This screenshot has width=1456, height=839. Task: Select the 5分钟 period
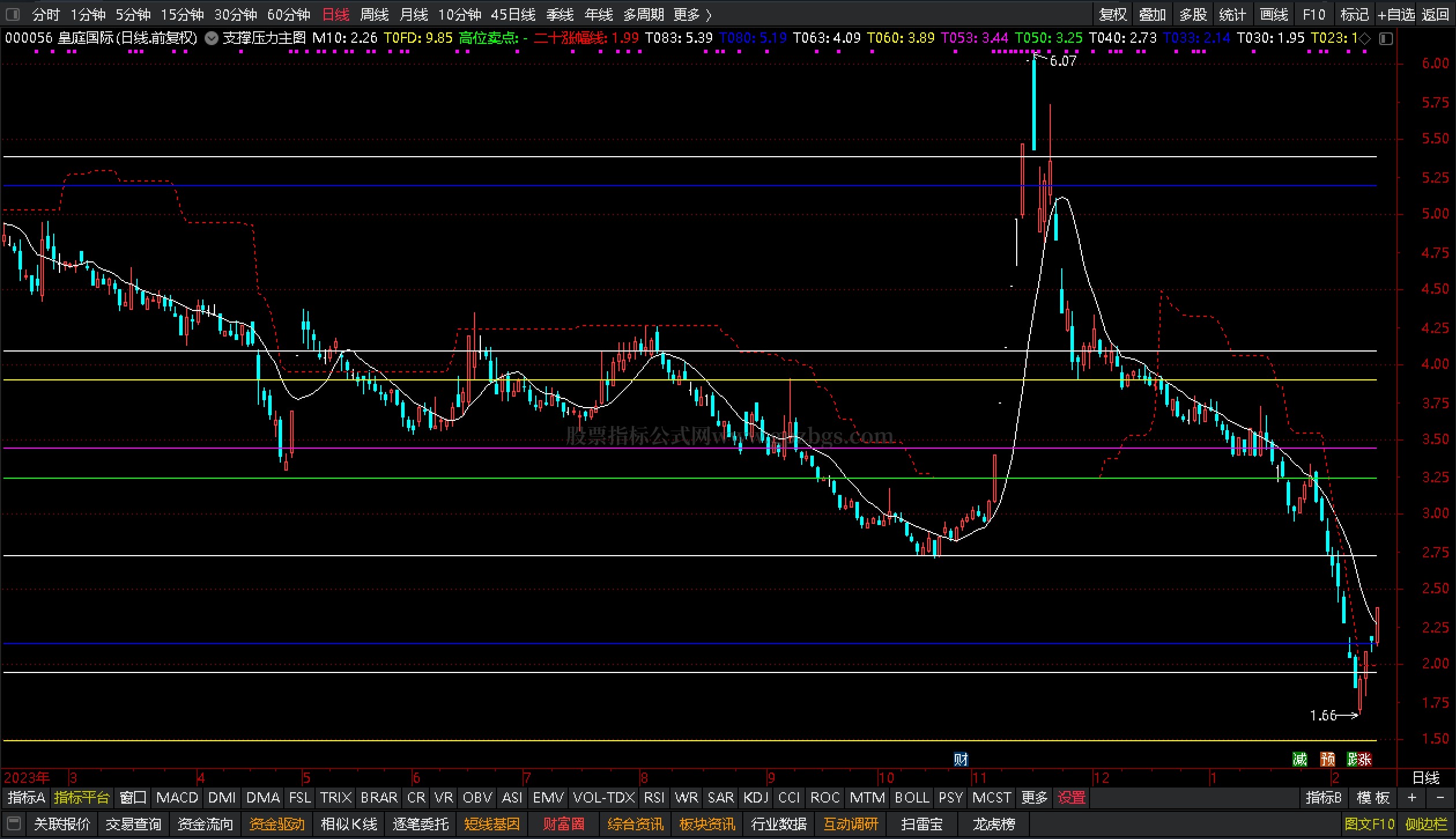133,14
